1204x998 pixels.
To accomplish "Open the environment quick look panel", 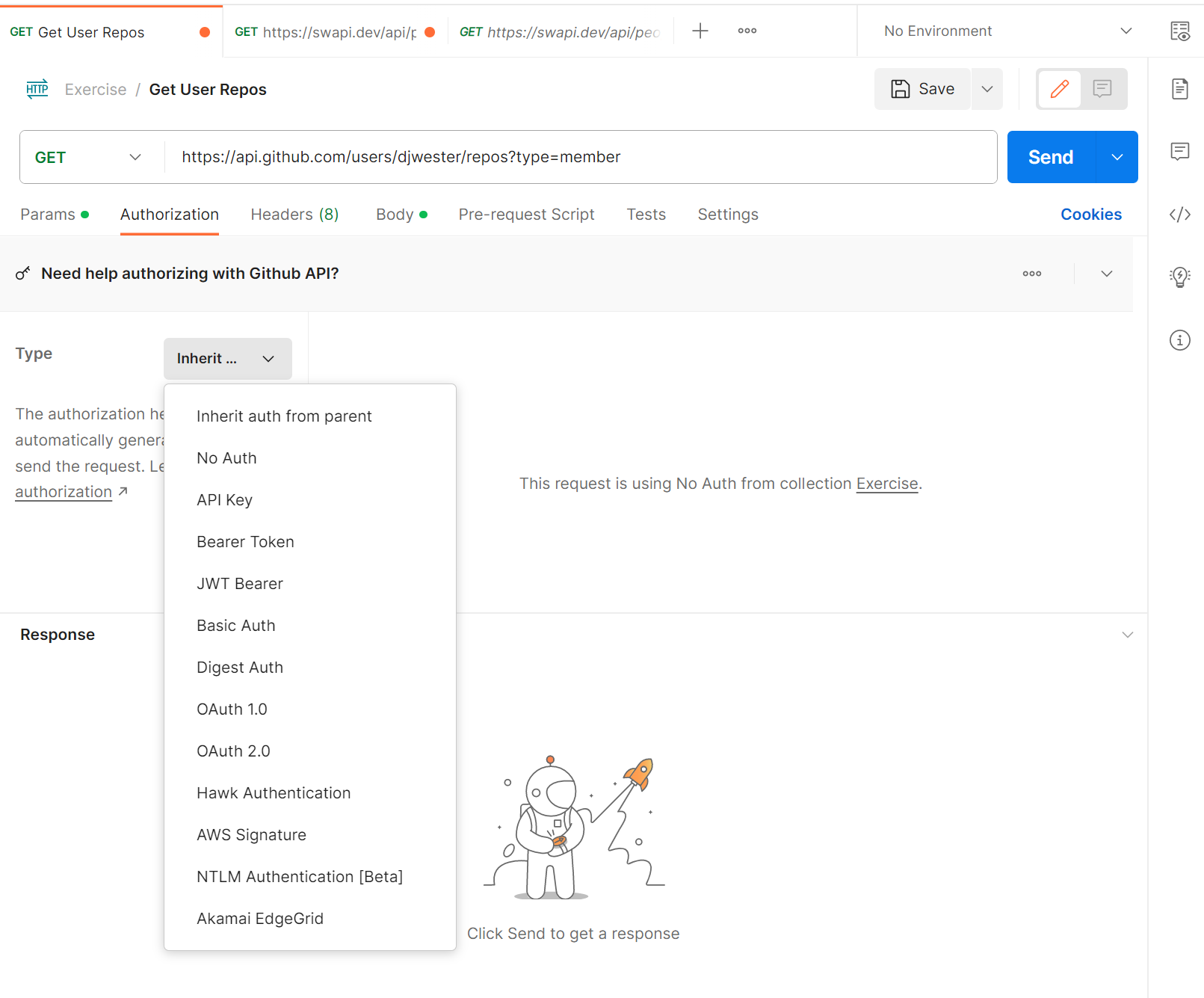I will pyautogui.click(x=1180, y=31).
